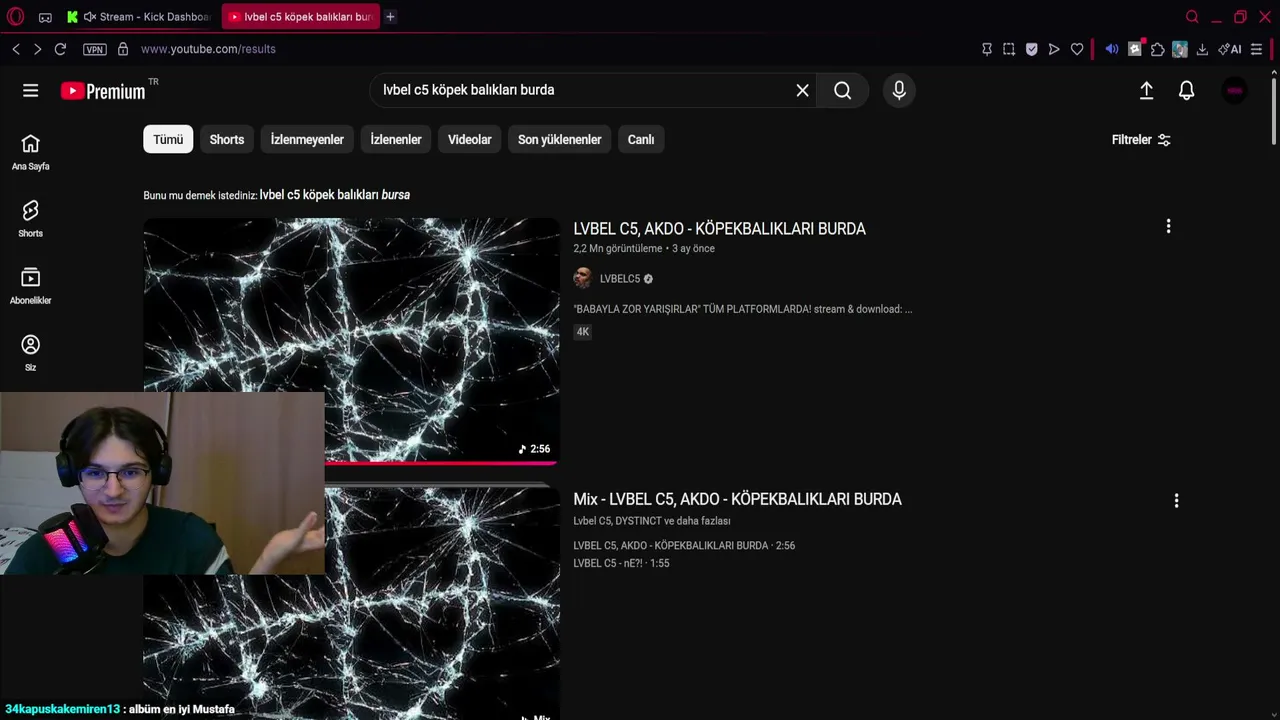
Task: Open the GX Corner gamepad icon
Action: click(x=45, y=17)
